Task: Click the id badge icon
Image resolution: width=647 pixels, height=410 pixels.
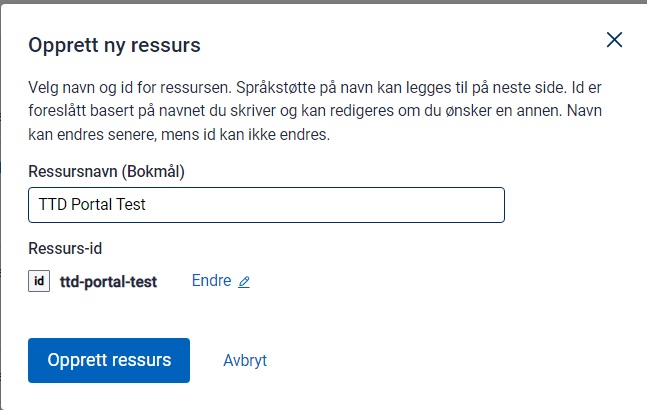Action: [x=39, y=282]
